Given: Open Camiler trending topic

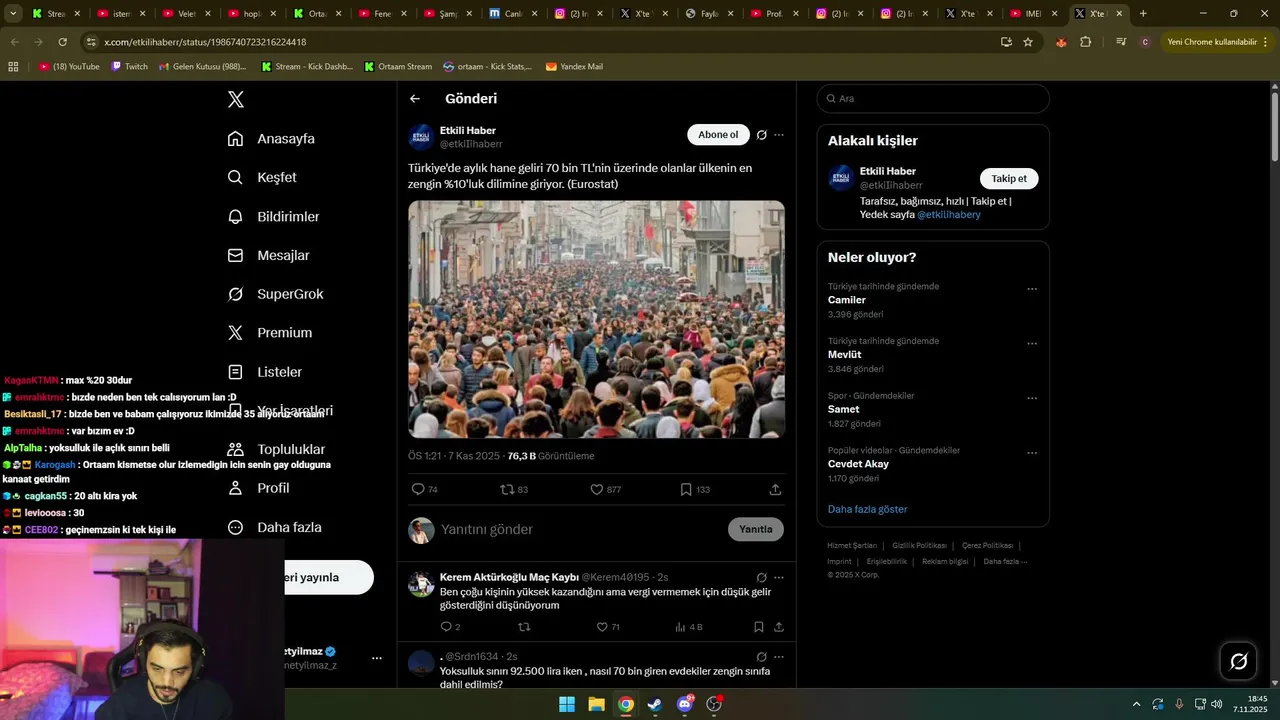Looking at the screenshot, I should [846, 300].
